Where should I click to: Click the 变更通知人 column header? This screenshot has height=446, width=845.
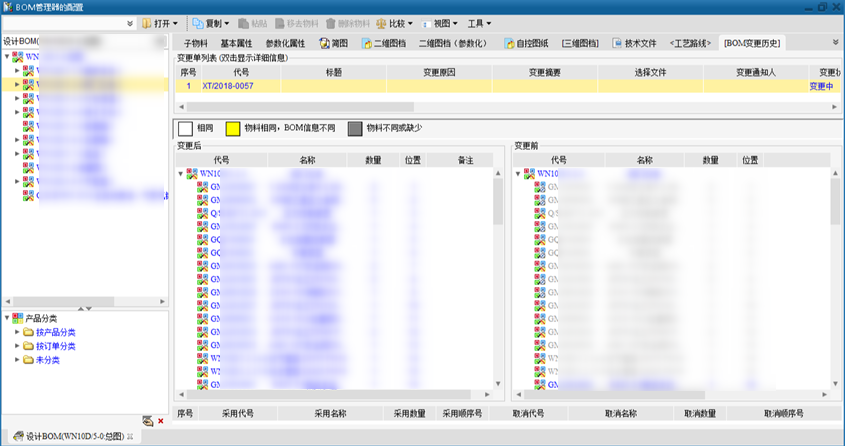coord(756,72)
